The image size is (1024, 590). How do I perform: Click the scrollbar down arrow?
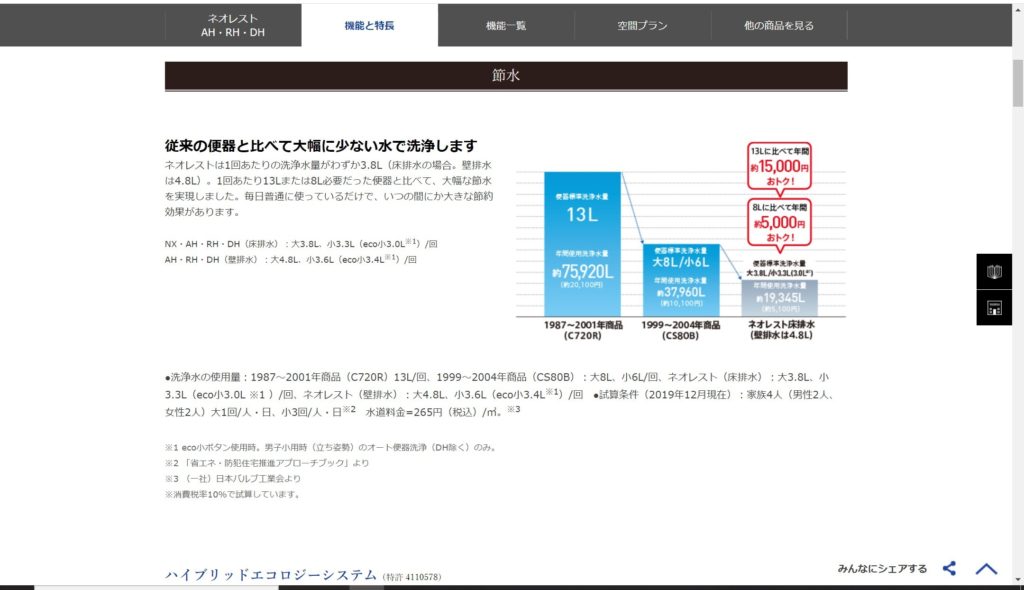[1017, 579]
